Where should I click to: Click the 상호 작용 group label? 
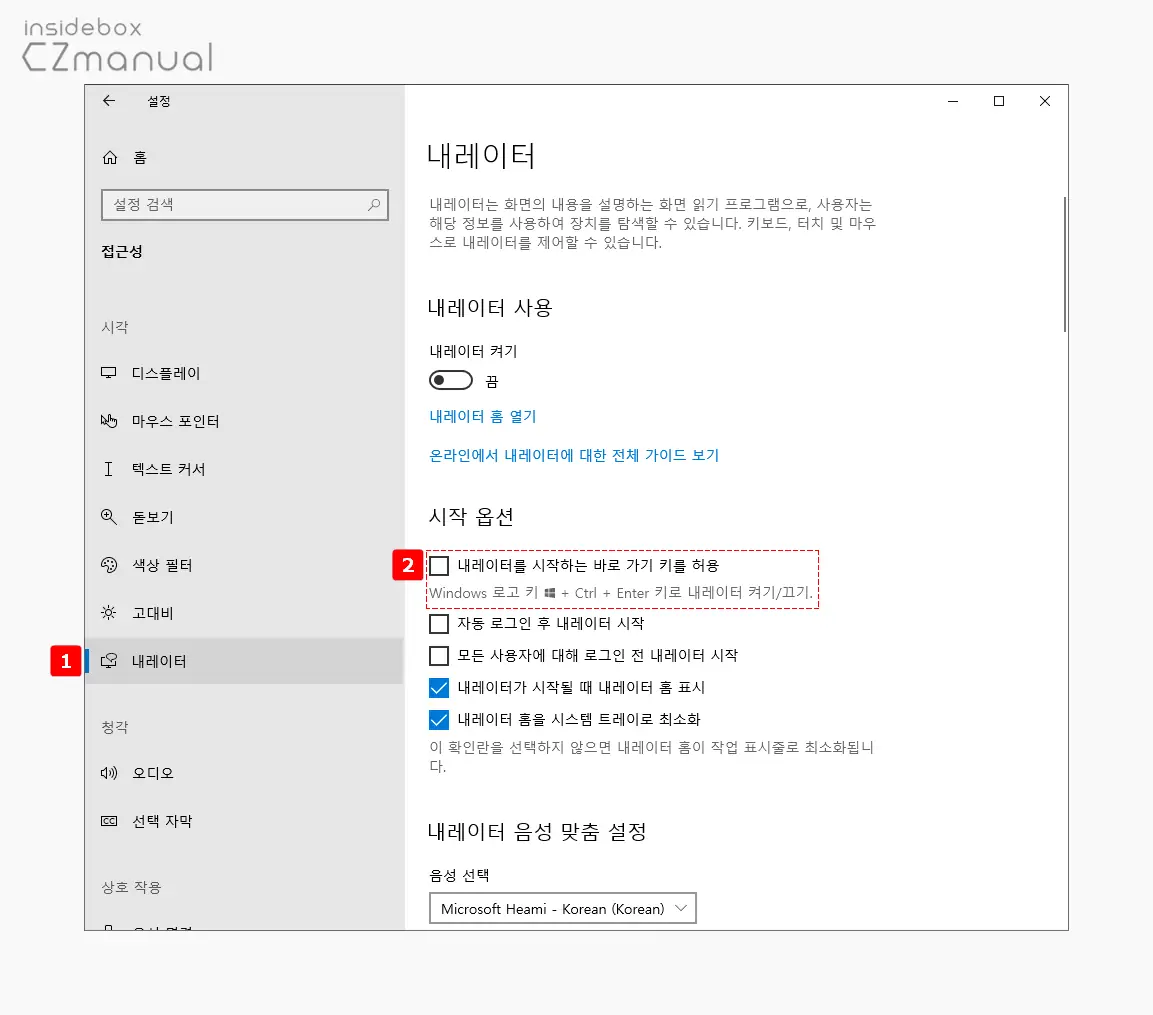[x=131, y=887]
